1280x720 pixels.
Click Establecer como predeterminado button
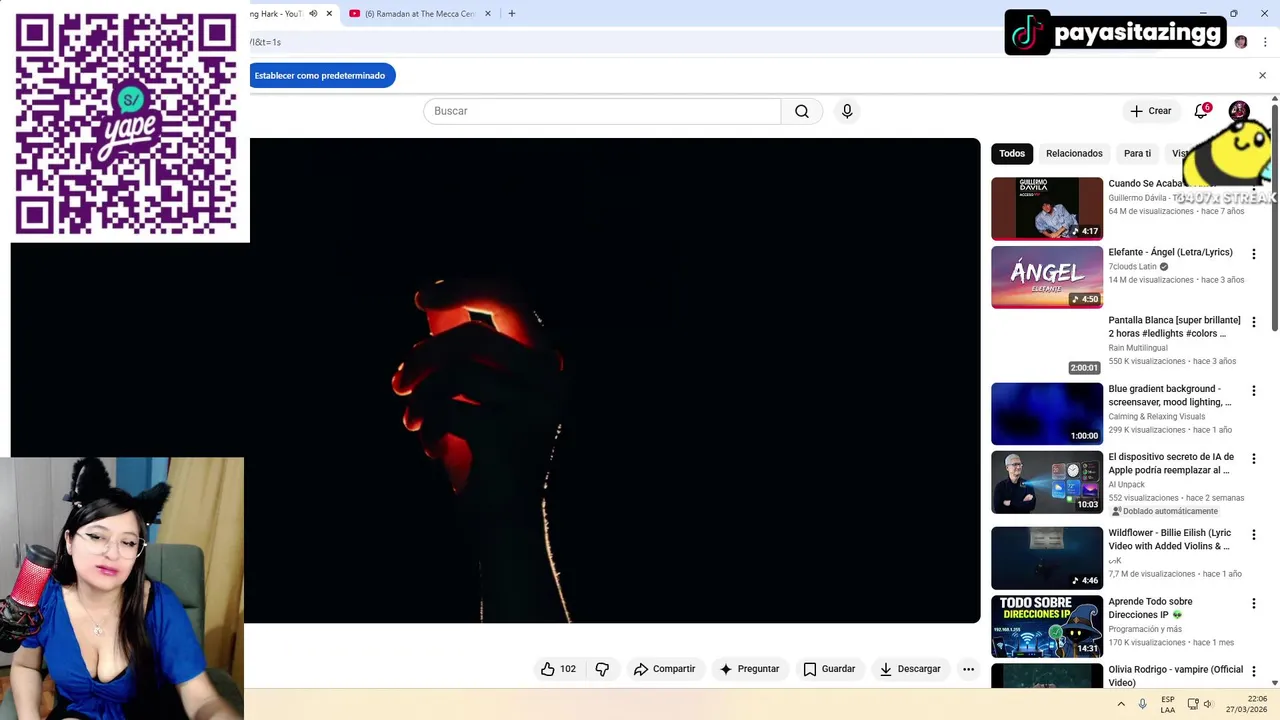[320, 75]
